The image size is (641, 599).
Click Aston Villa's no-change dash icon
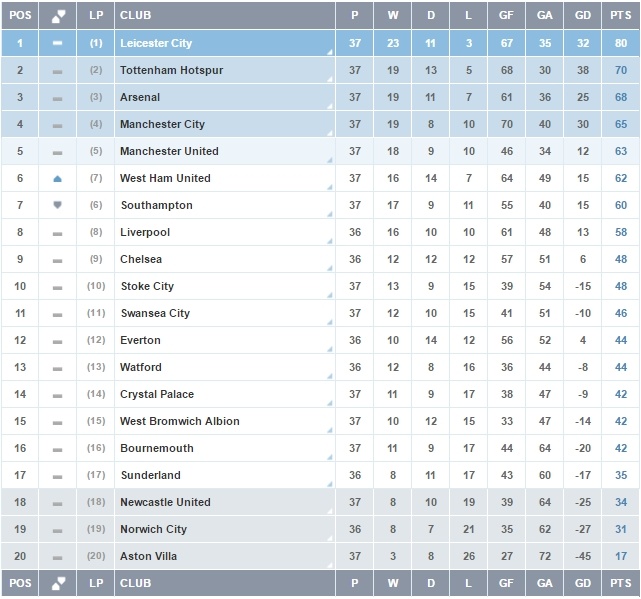pyautogui.click(x=58, y=556)
